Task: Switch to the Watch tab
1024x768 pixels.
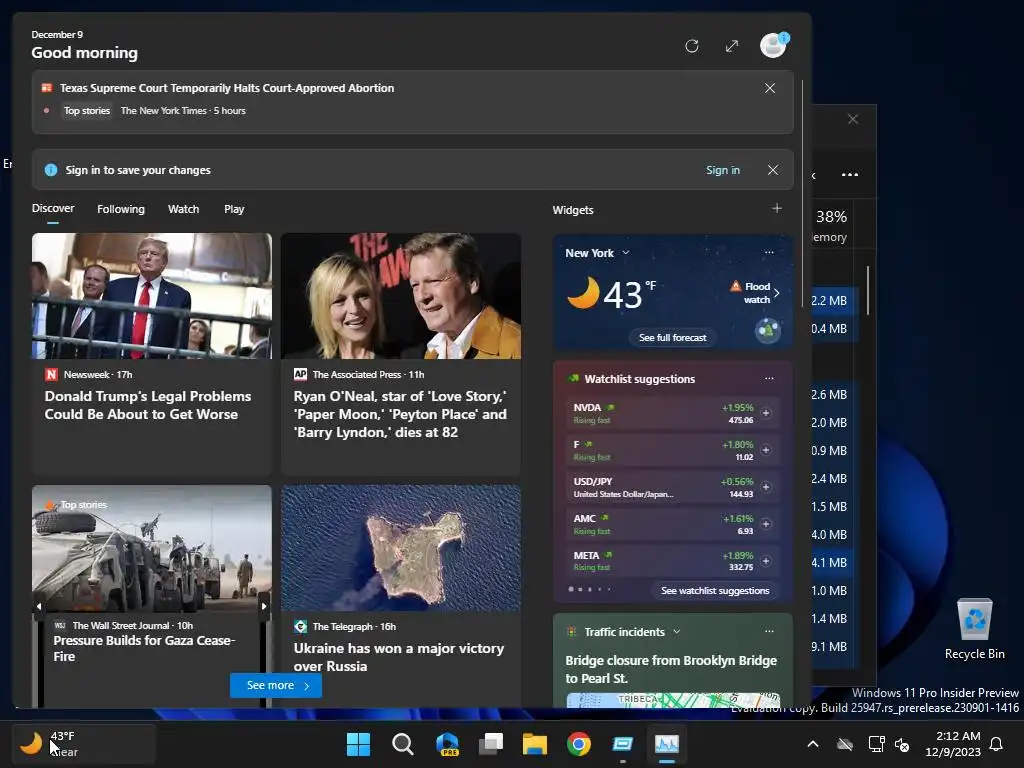Action: click(184, 209)
